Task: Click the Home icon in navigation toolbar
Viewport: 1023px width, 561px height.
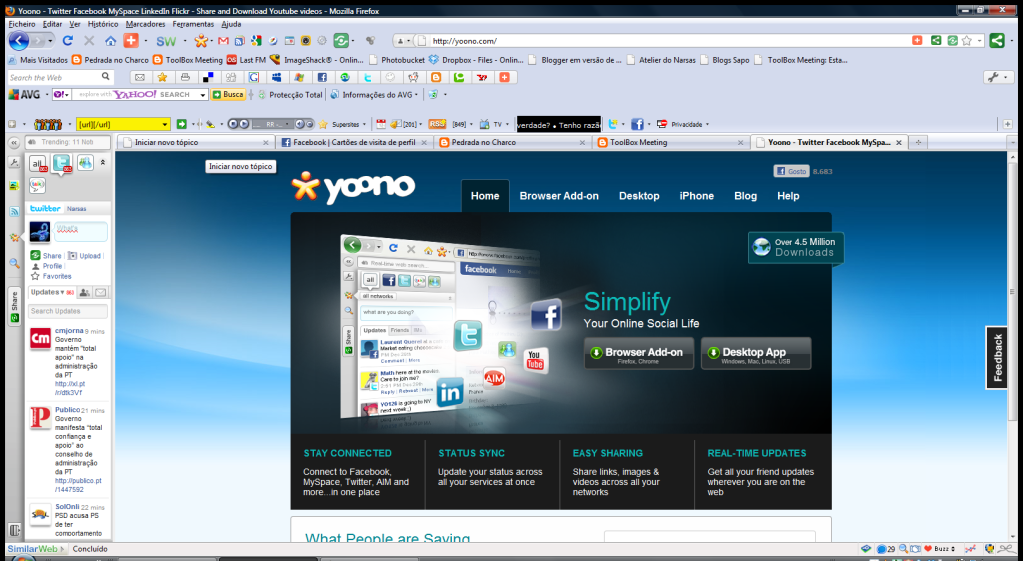Action: point(108,41)
